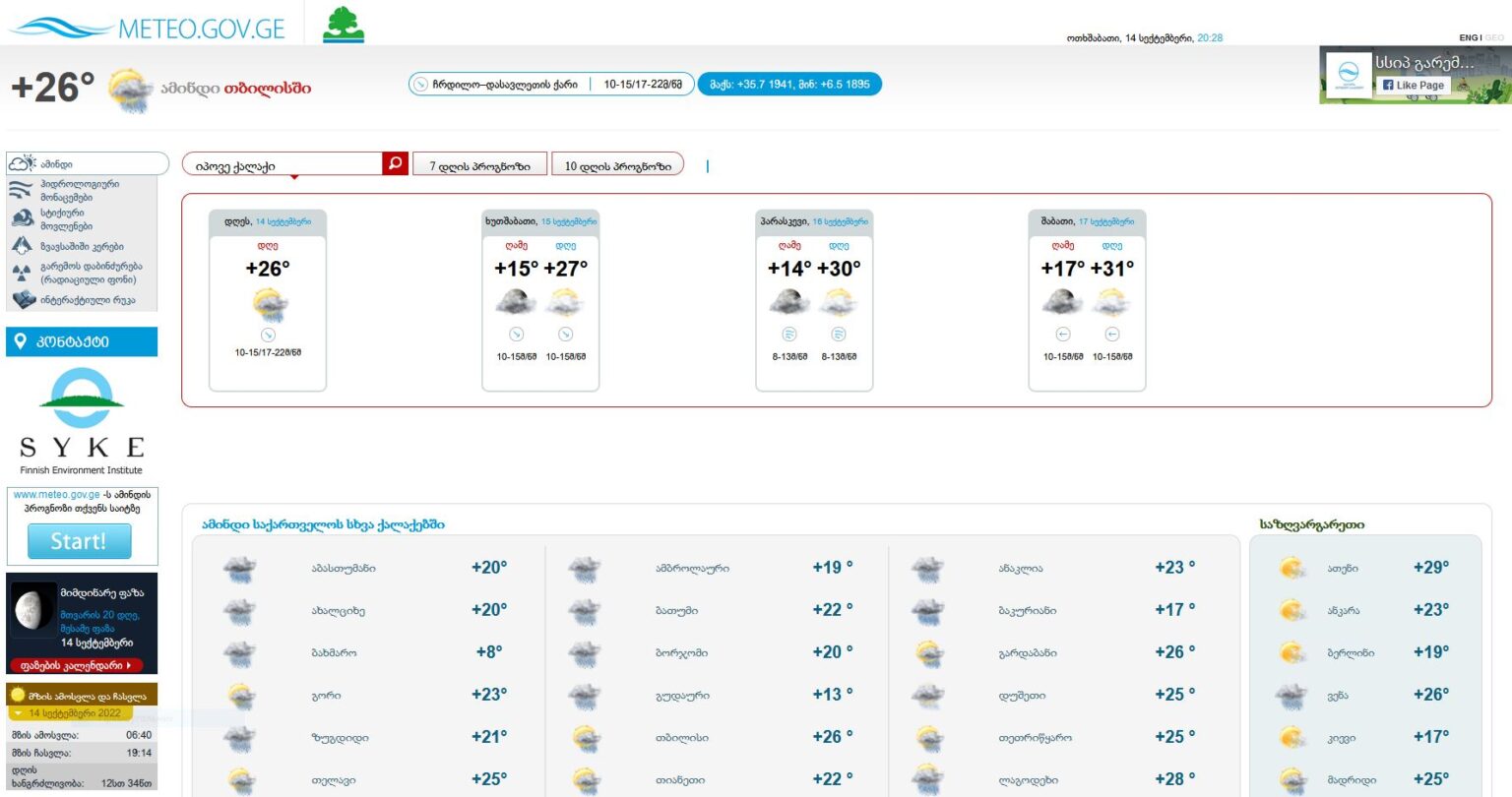Switch site language to ENG
Image resolution: width=1512 pixels, height=797 pixels.
1465,35
